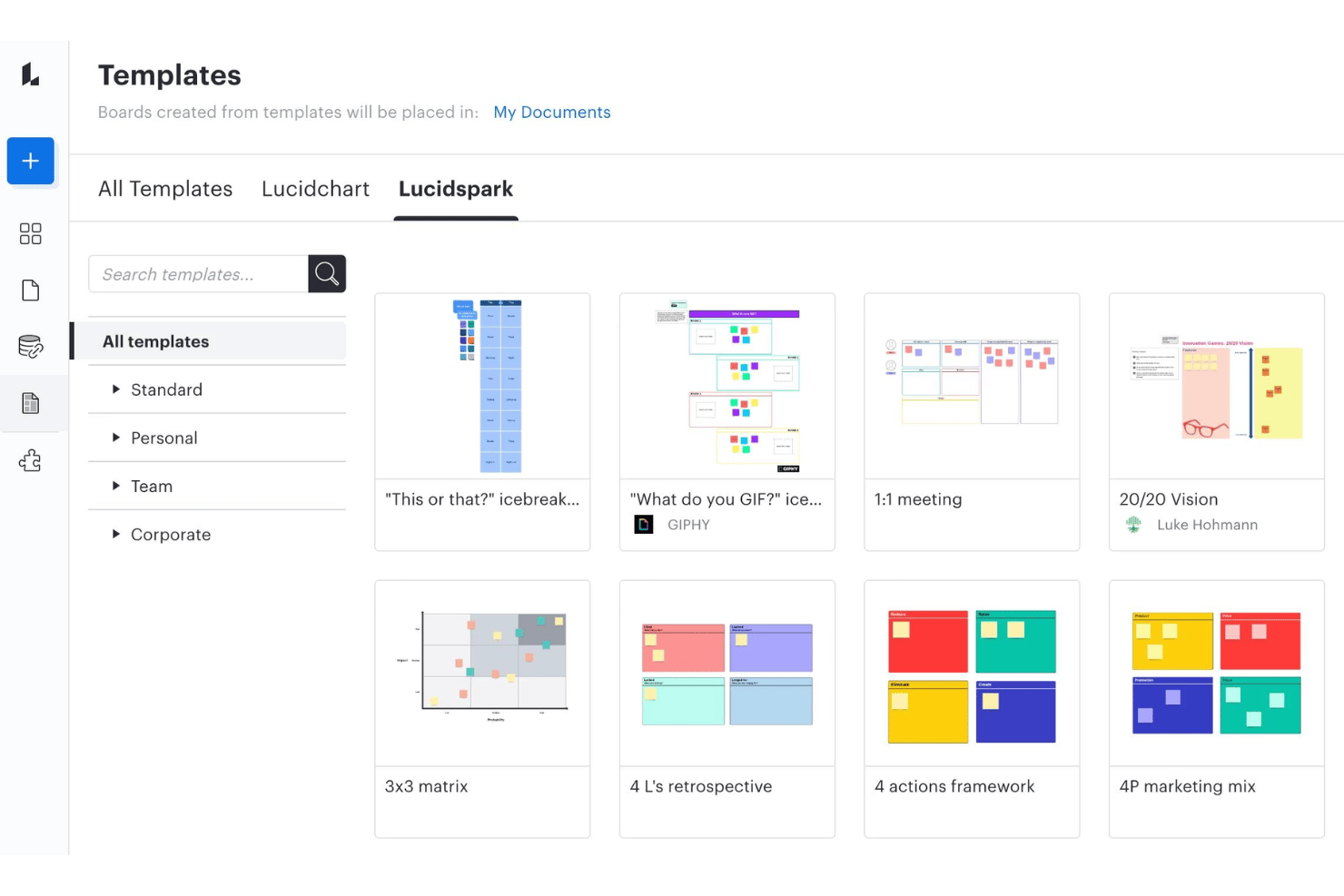Screen dimensions: 1344x896
Task: Click the "What do you GIF?" title text
Action: (x=726, y=499)
